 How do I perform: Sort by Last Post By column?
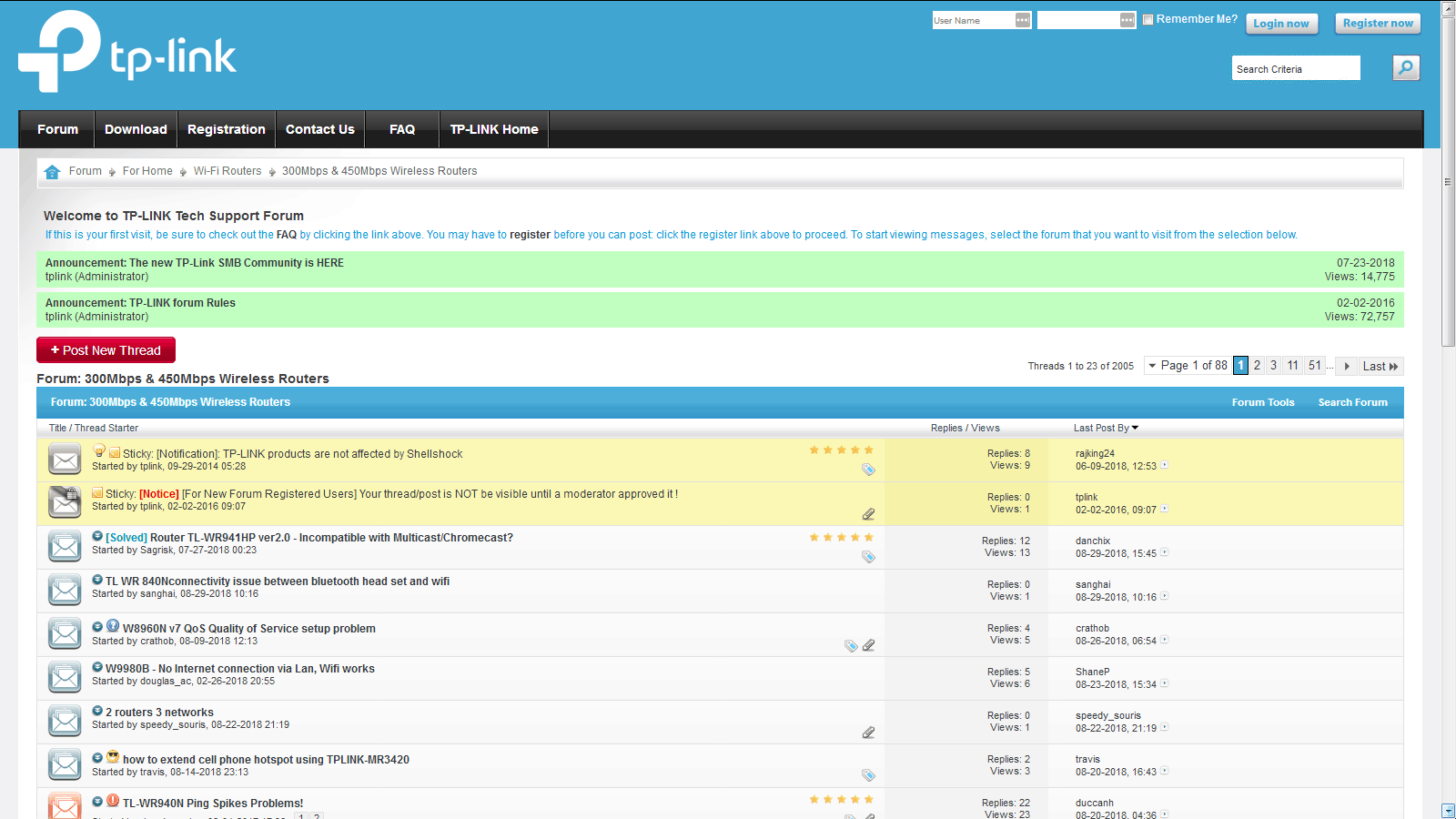(x=1106, y=428)
